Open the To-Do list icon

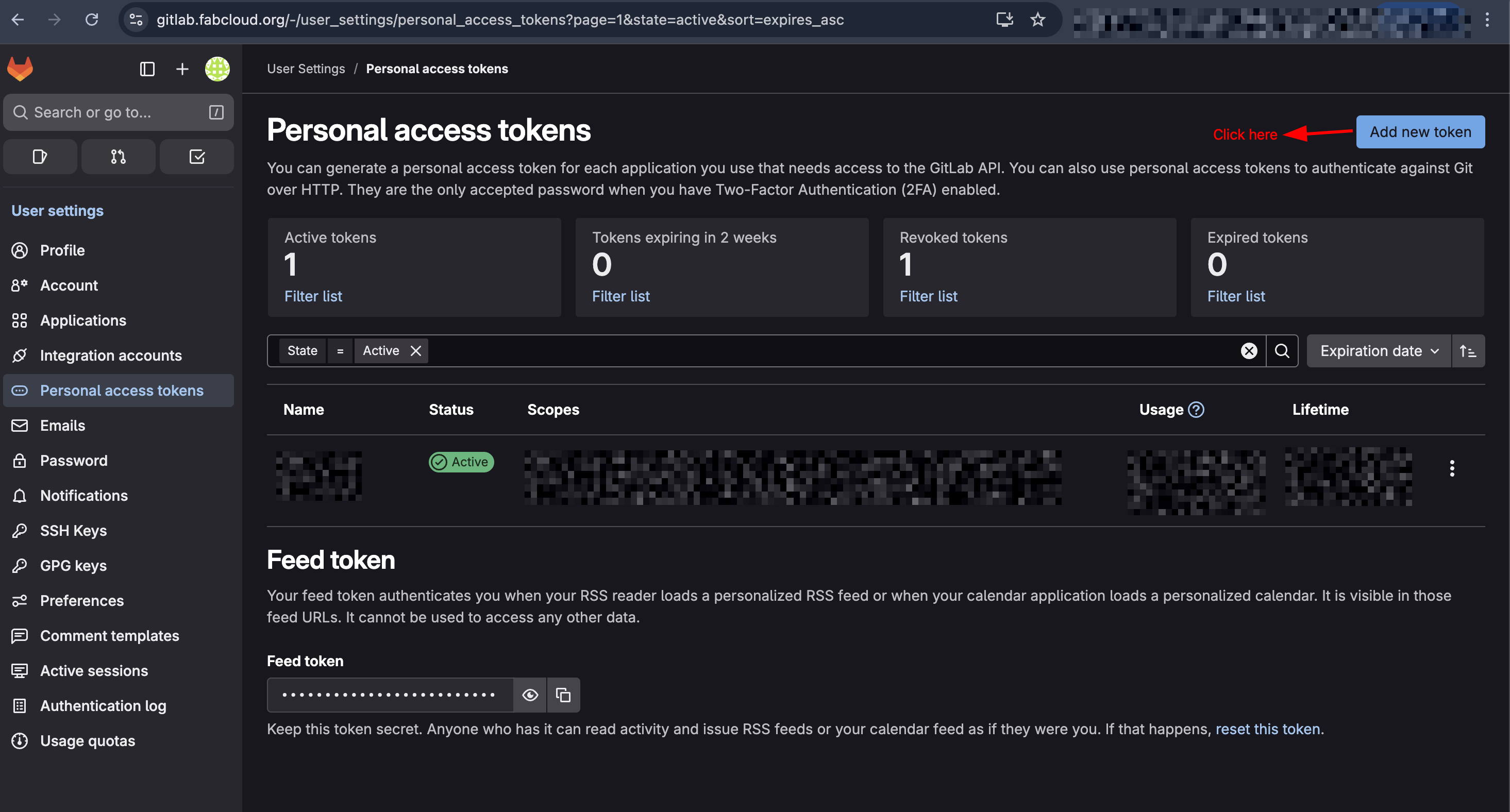pyautogui.click(x=196, y=157)
